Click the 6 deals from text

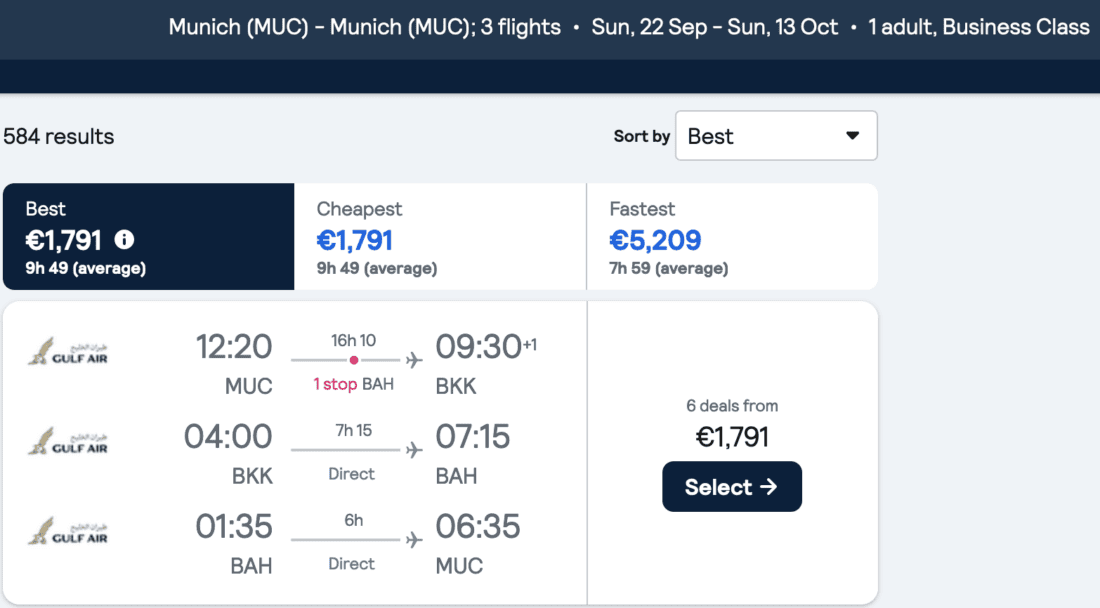(731, 406)
